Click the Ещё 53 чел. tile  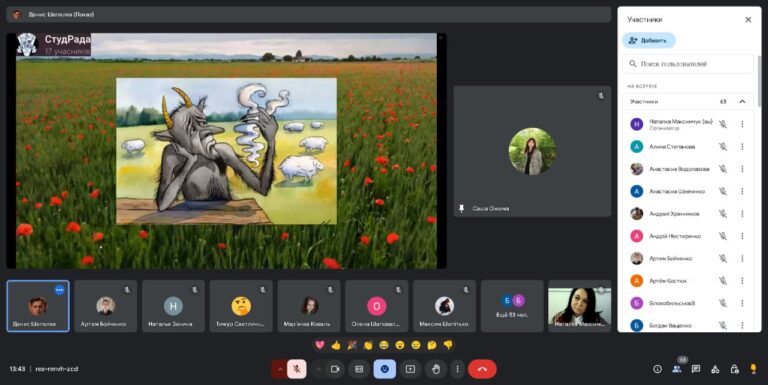(x=512, y=306)
